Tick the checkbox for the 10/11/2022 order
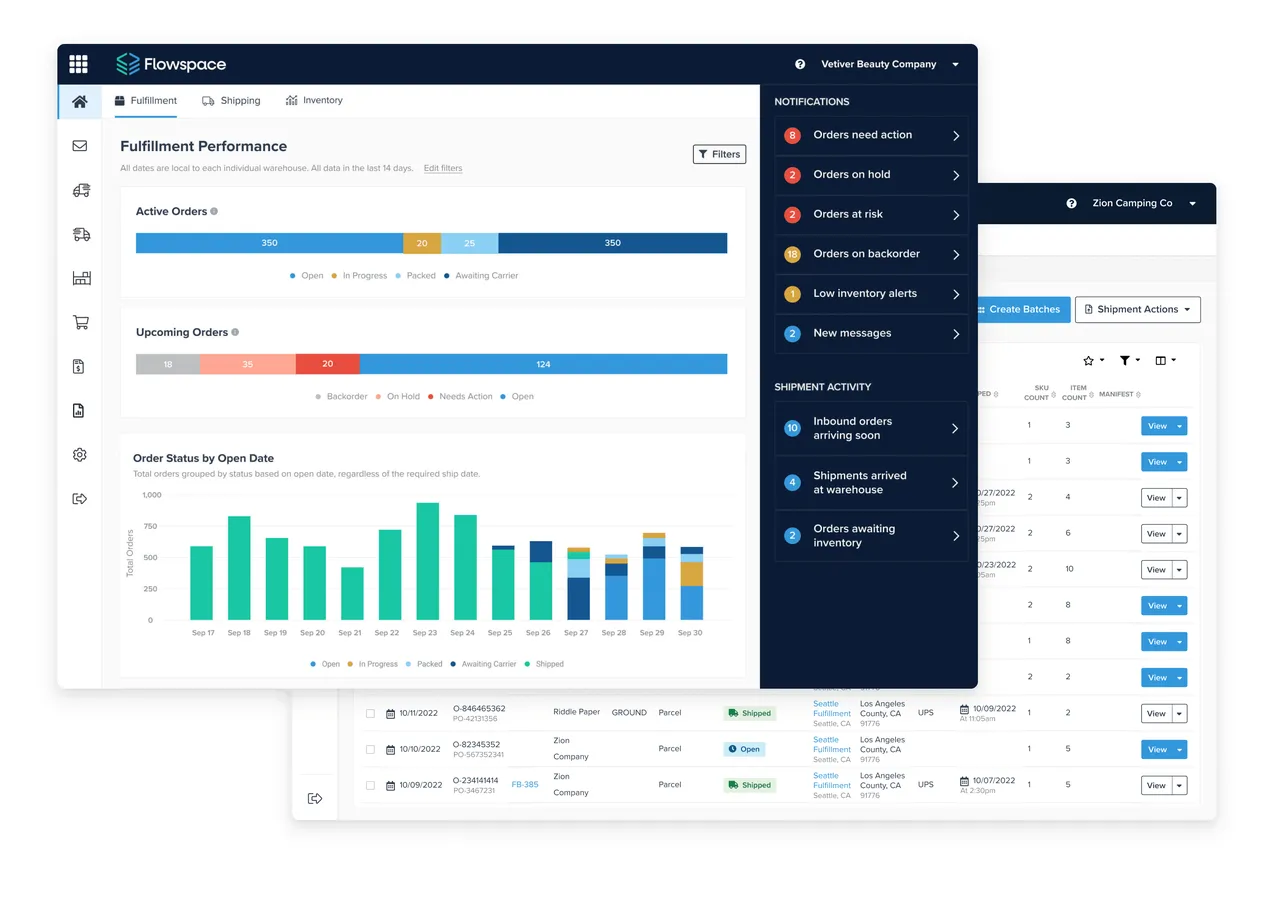1280x903 pixels. (x=370, y=714)
